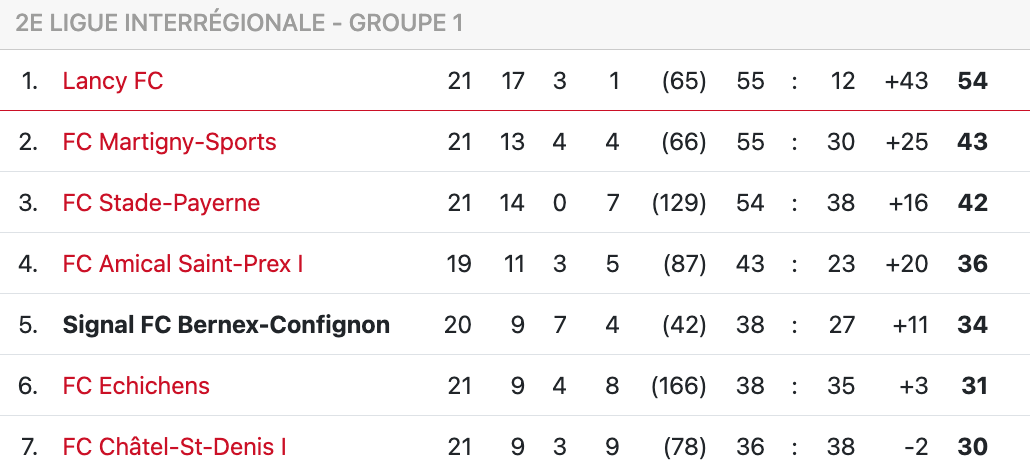Click Lancy FC's 54 points value
1030x472 pixels.
pos(972,81)
